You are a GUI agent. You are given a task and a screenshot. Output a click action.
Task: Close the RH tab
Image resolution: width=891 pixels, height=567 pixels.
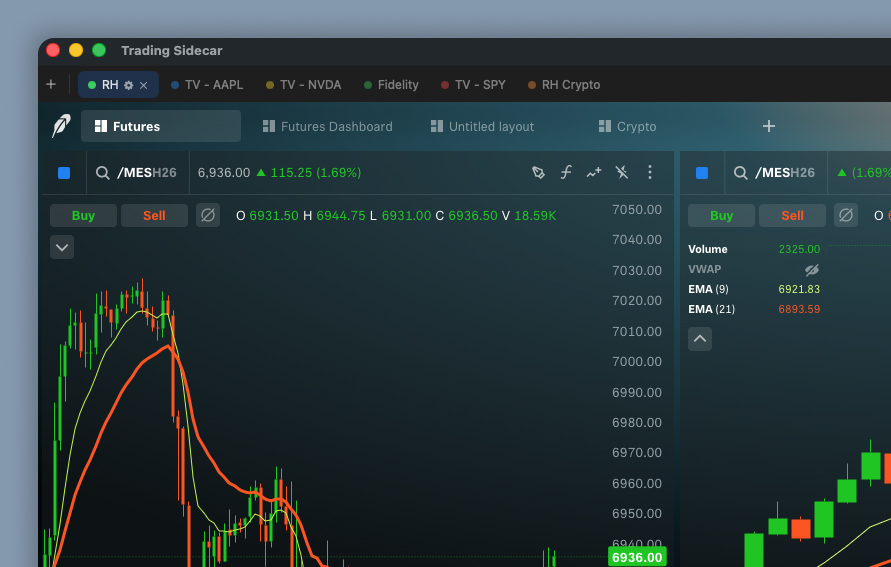(144, 85)
